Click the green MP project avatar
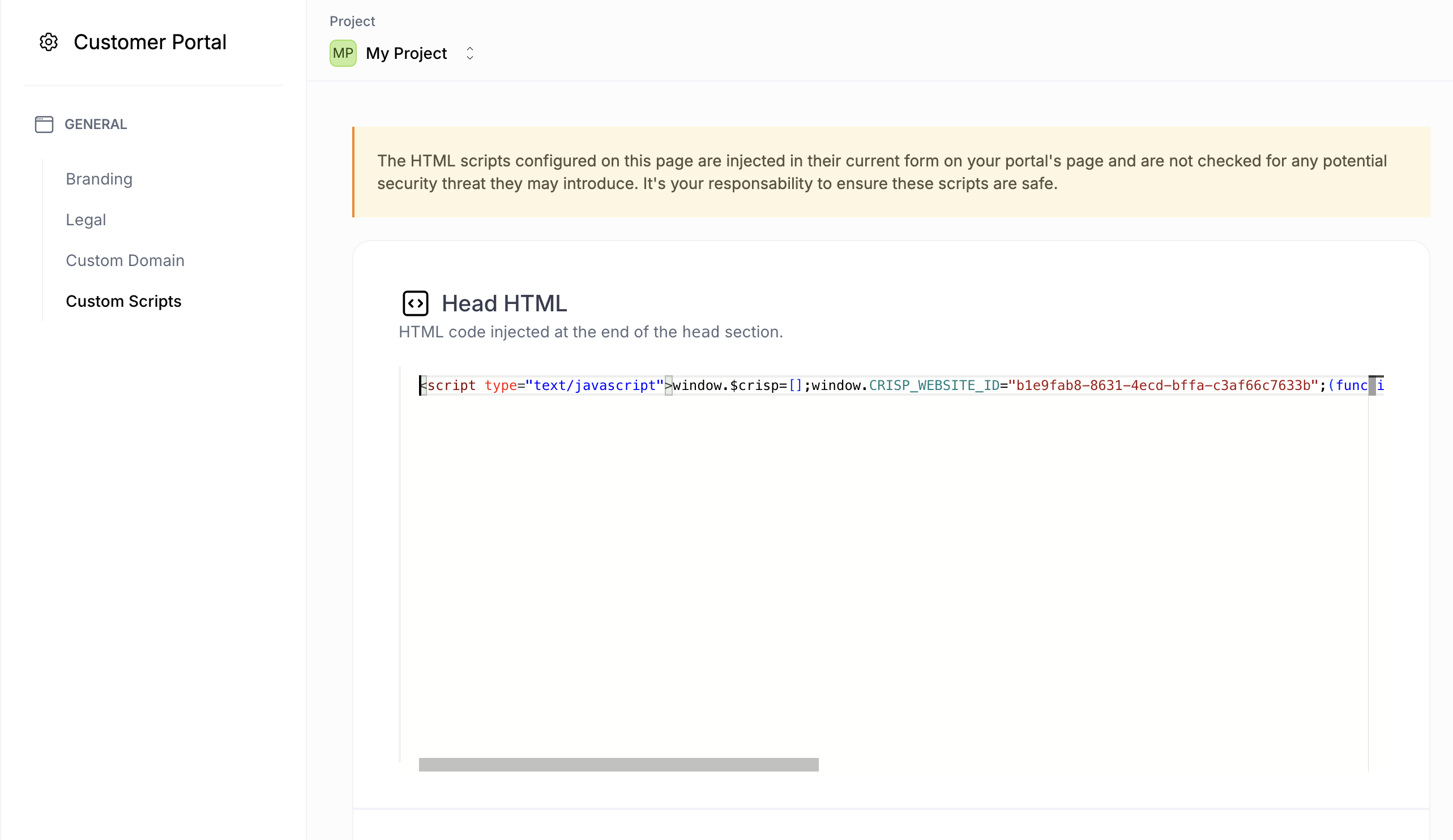Viewport: 1453px width, 840px height. (x=343, y=53)
